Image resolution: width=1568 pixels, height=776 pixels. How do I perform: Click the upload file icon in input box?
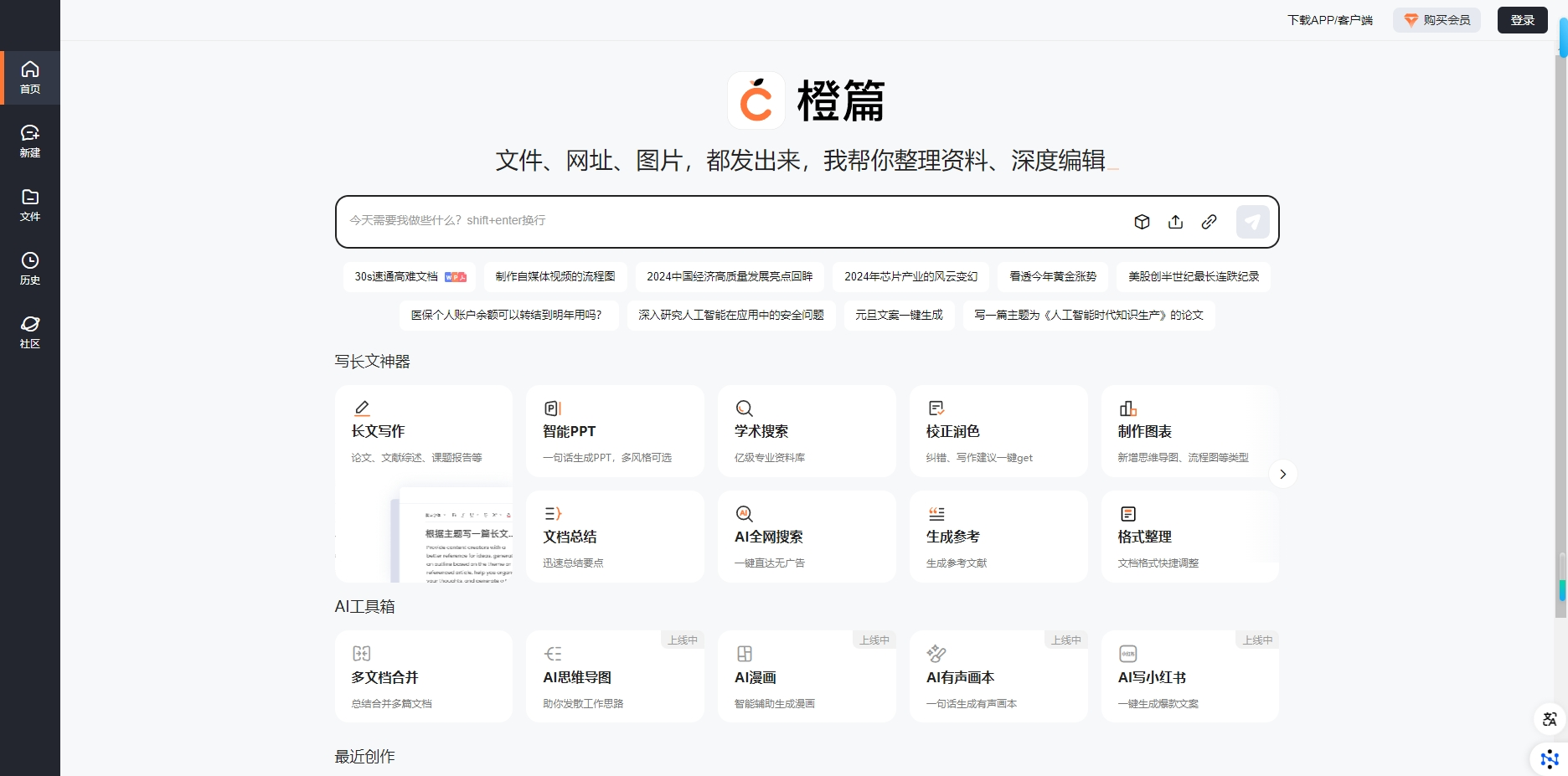tap(1175, 222)
